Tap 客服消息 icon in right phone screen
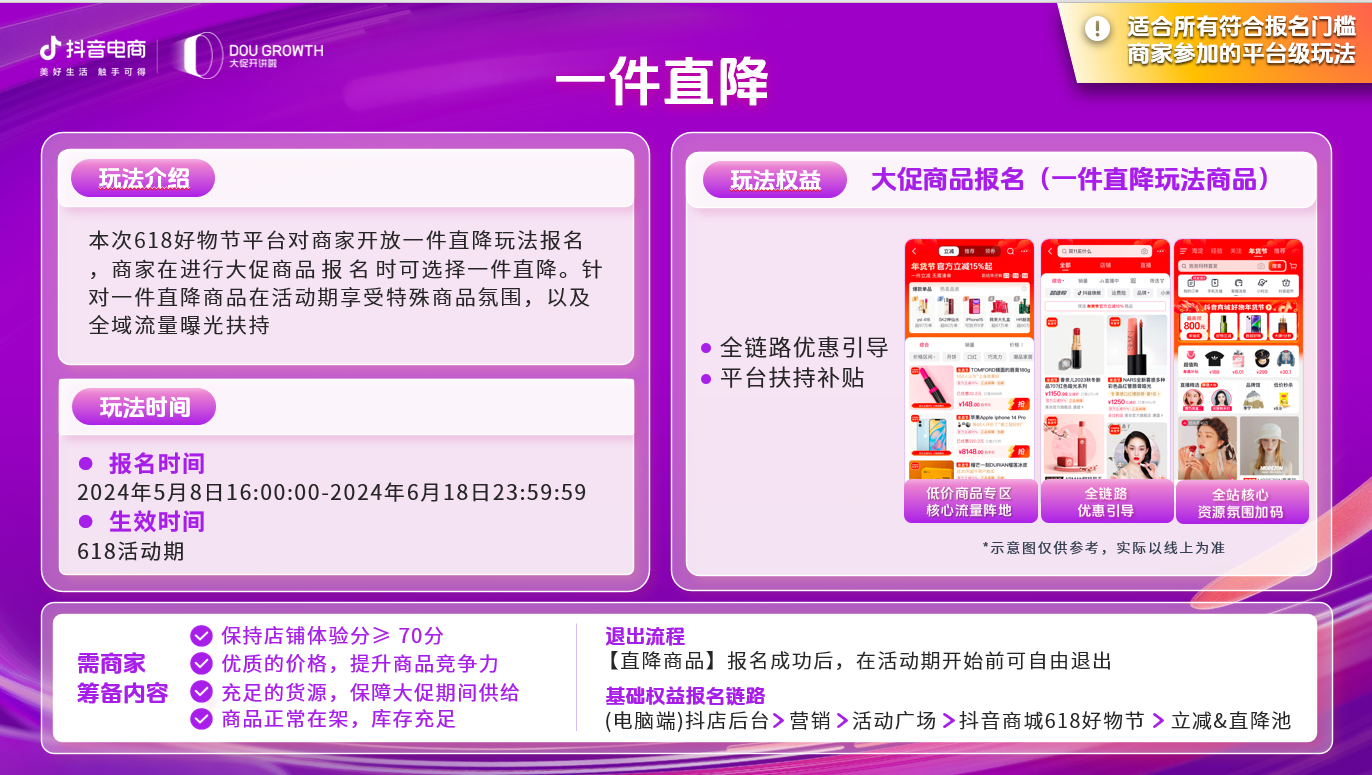This screenshot has height=775, width=1372. (x=1238, y=285)
